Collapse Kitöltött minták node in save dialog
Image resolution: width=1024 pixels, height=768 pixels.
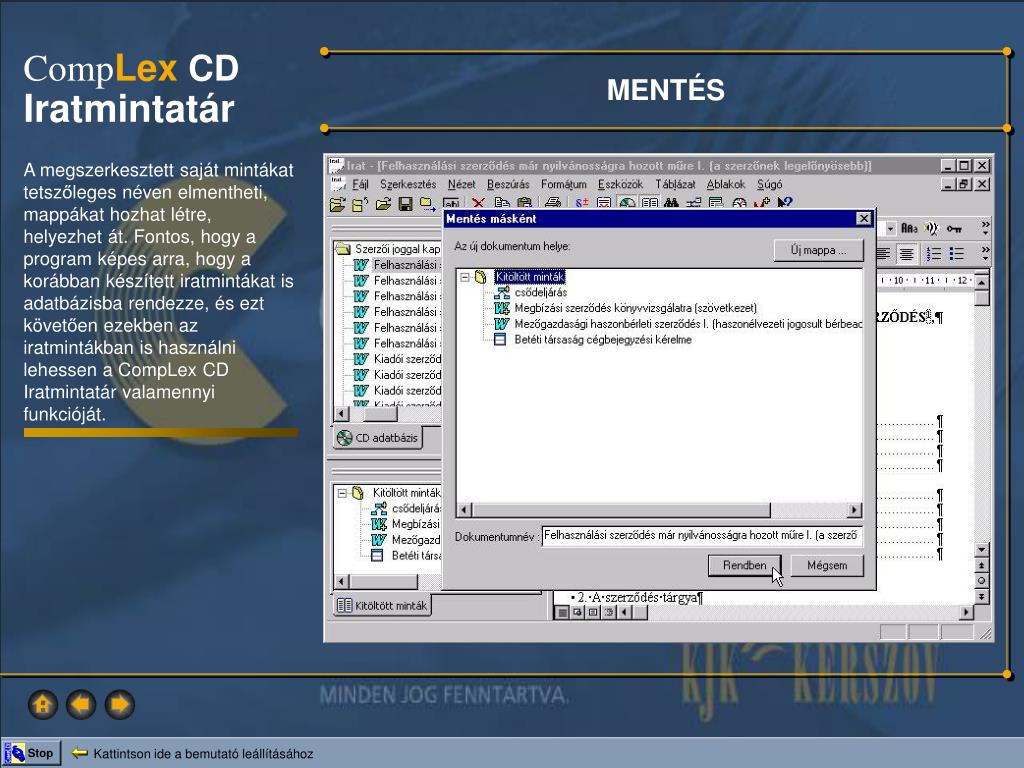pyautogui.click(x=465, y=277)
